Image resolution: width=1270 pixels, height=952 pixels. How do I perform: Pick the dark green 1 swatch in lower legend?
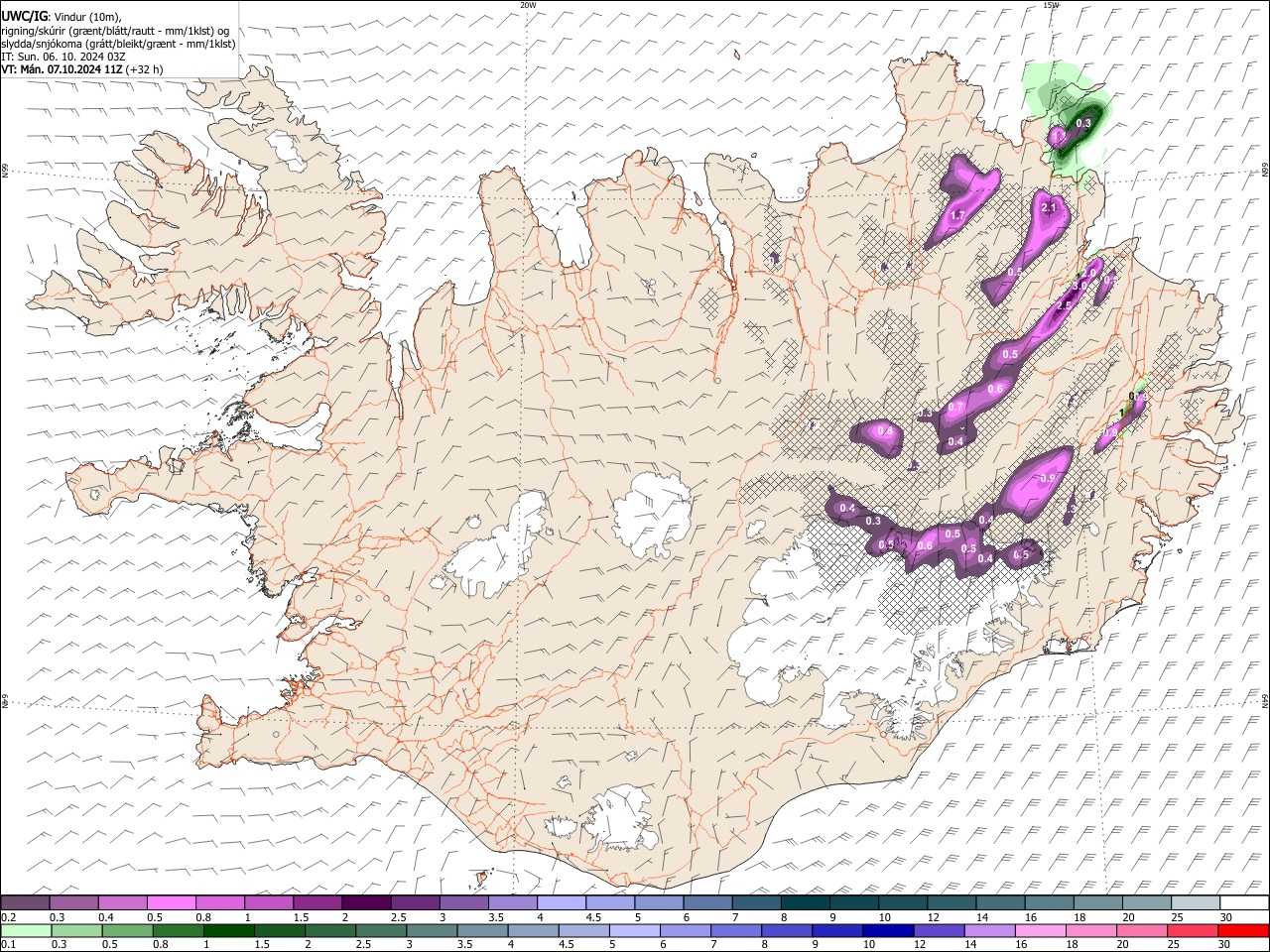228,930
